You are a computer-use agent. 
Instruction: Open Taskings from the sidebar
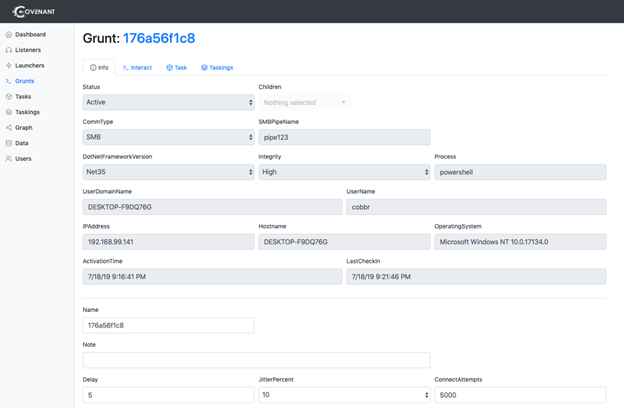27,112
